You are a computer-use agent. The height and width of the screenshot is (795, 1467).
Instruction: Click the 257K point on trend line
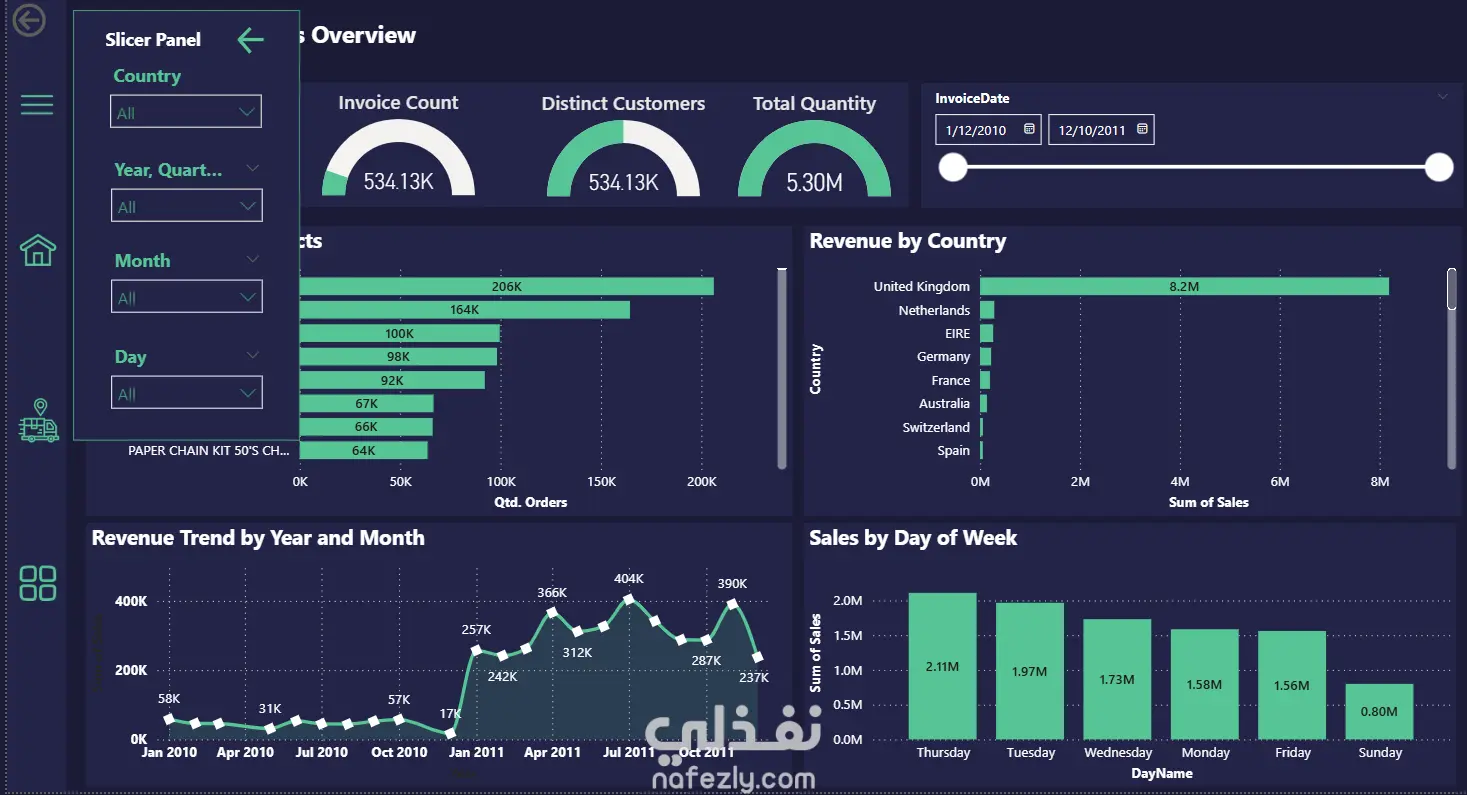coord(475,650)
